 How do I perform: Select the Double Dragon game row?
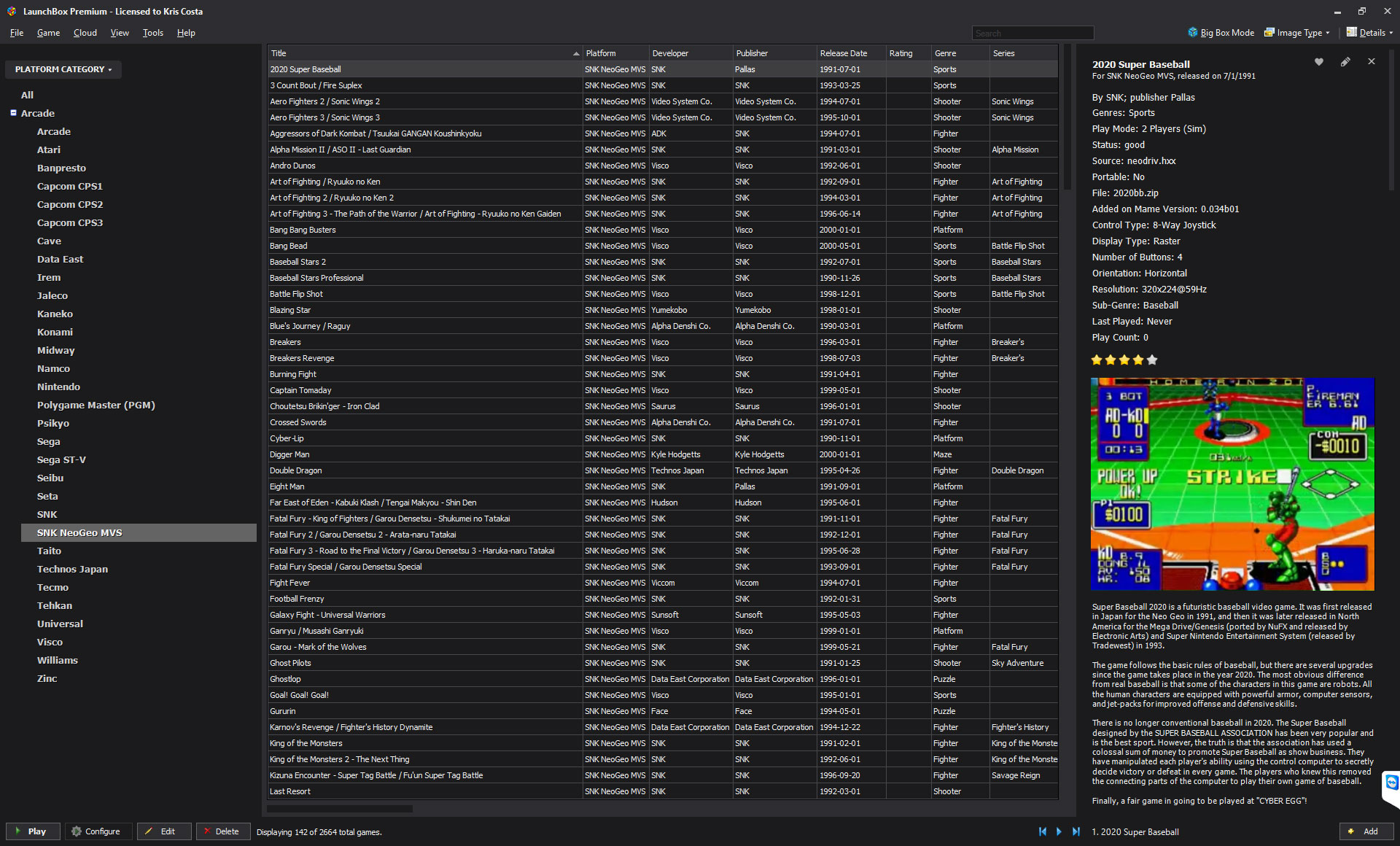(662, 470)
